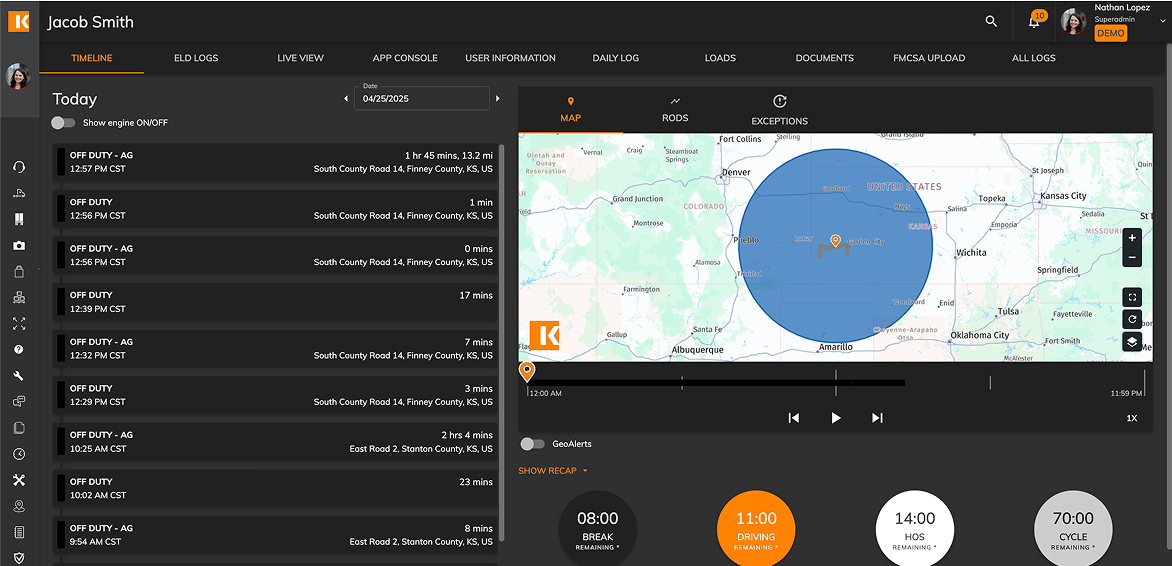
Task: Toggle map fullscreen view
Action: point(1132,297)
